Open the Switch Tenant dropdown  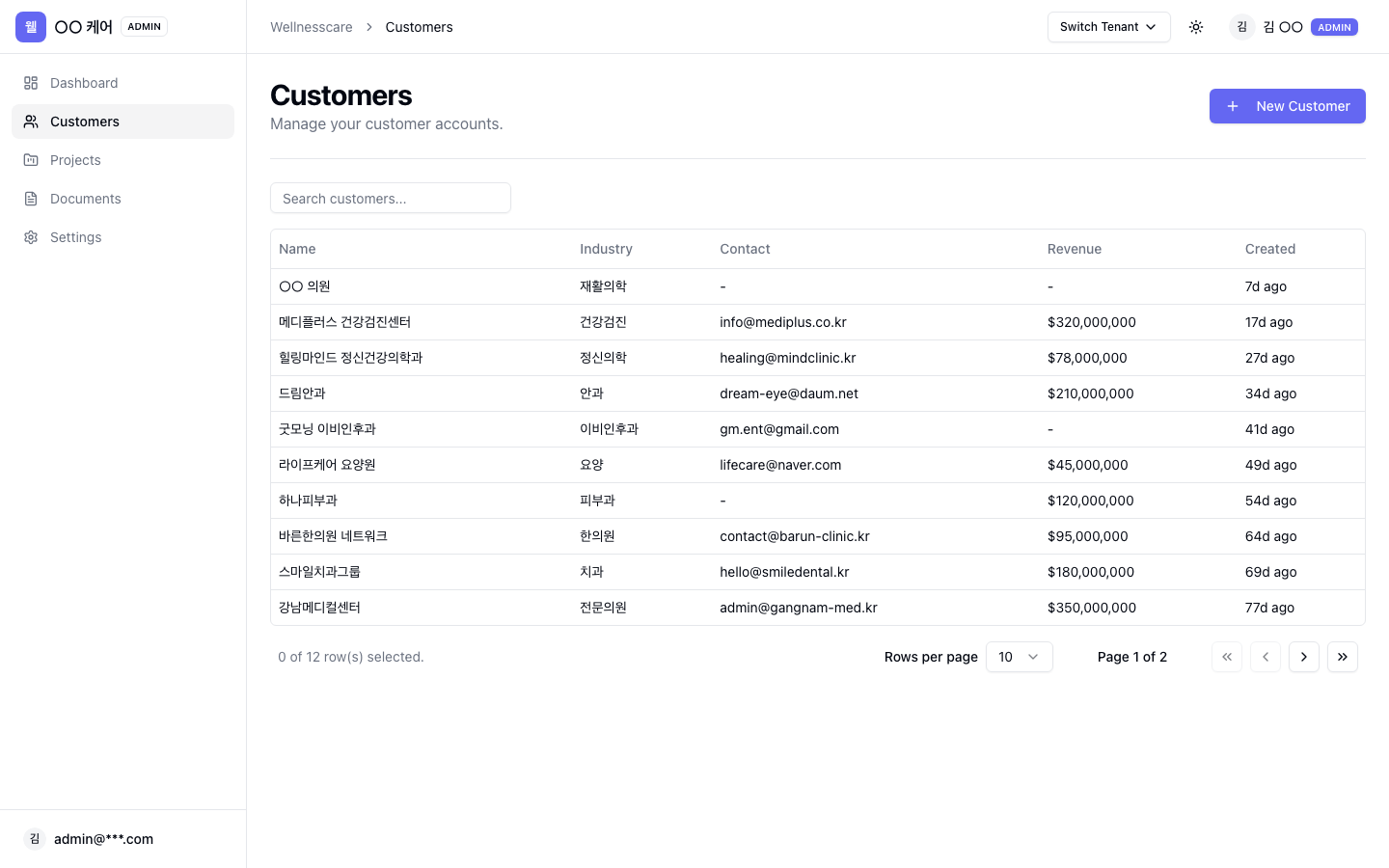click(x=1108, y=27)
